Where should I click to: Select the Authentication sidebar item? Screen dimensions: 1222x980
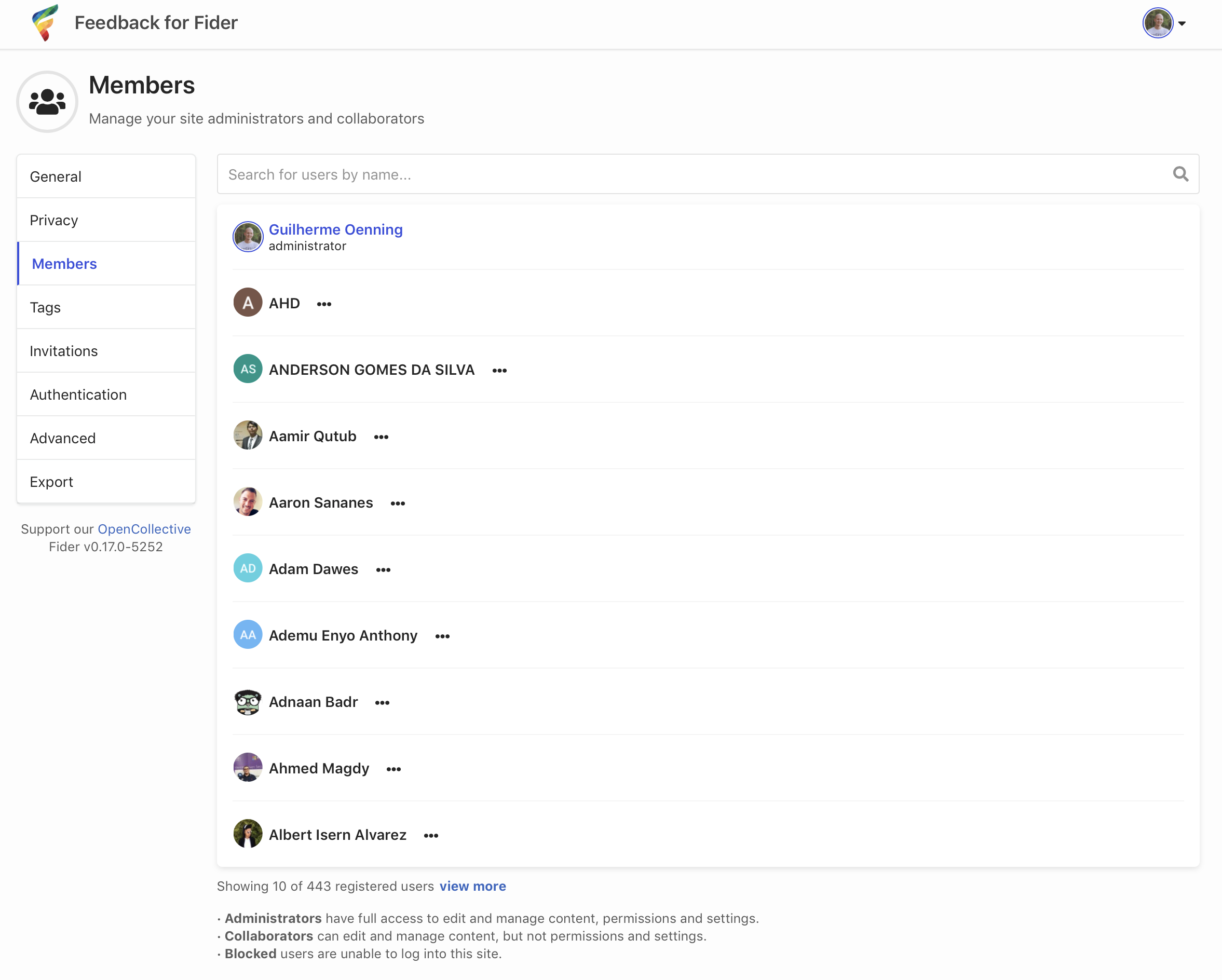[x=106, y=395]
